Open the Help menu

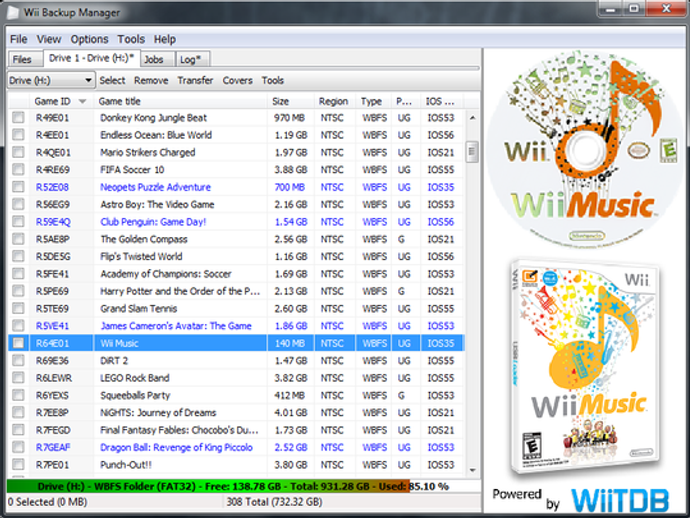coord(165,39)
